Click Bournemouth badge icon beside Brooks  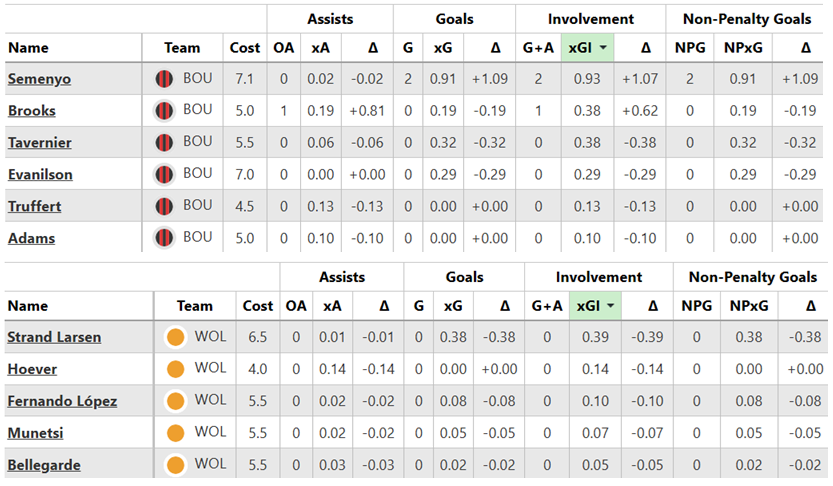[x=165, y=111]
